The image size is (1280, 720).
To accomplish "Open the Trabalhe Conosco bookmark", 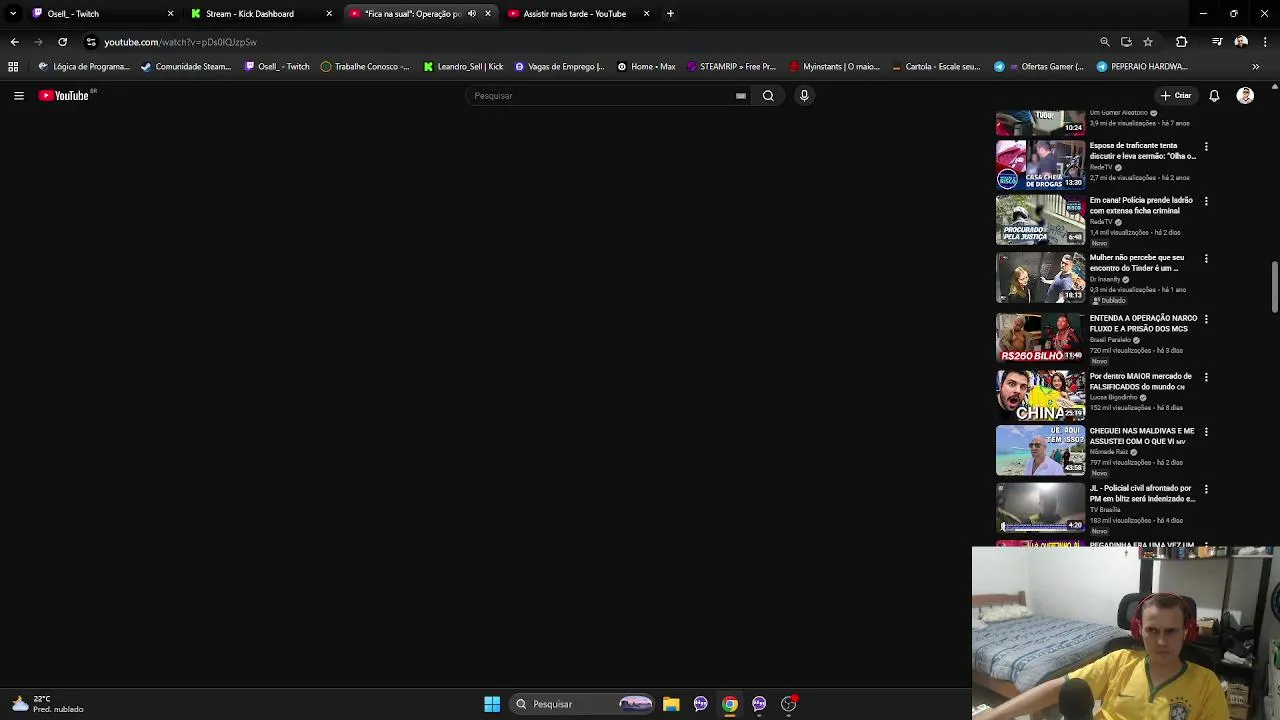I will point(365,67).
